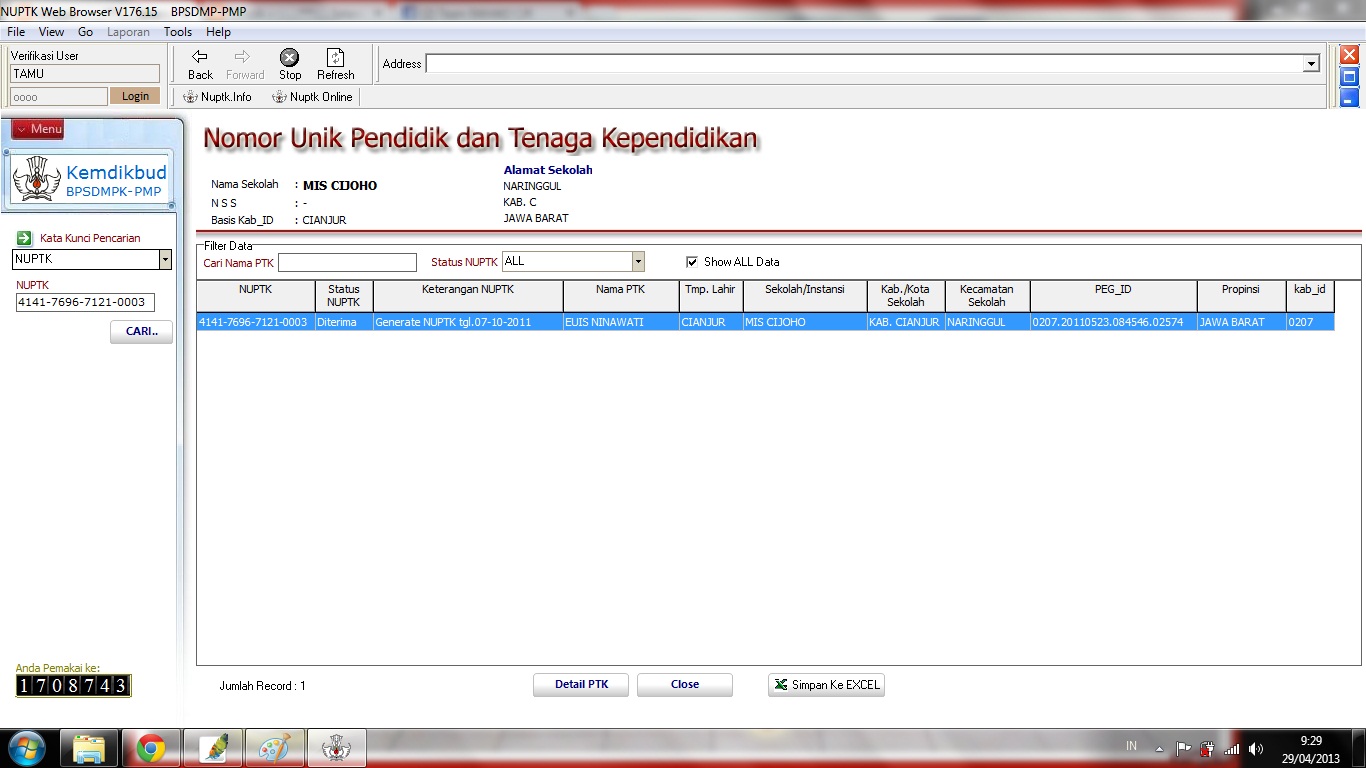This screenshot has width=1366, height=768.
Task: Click the Close button below the table
Action: pos(685,685)
